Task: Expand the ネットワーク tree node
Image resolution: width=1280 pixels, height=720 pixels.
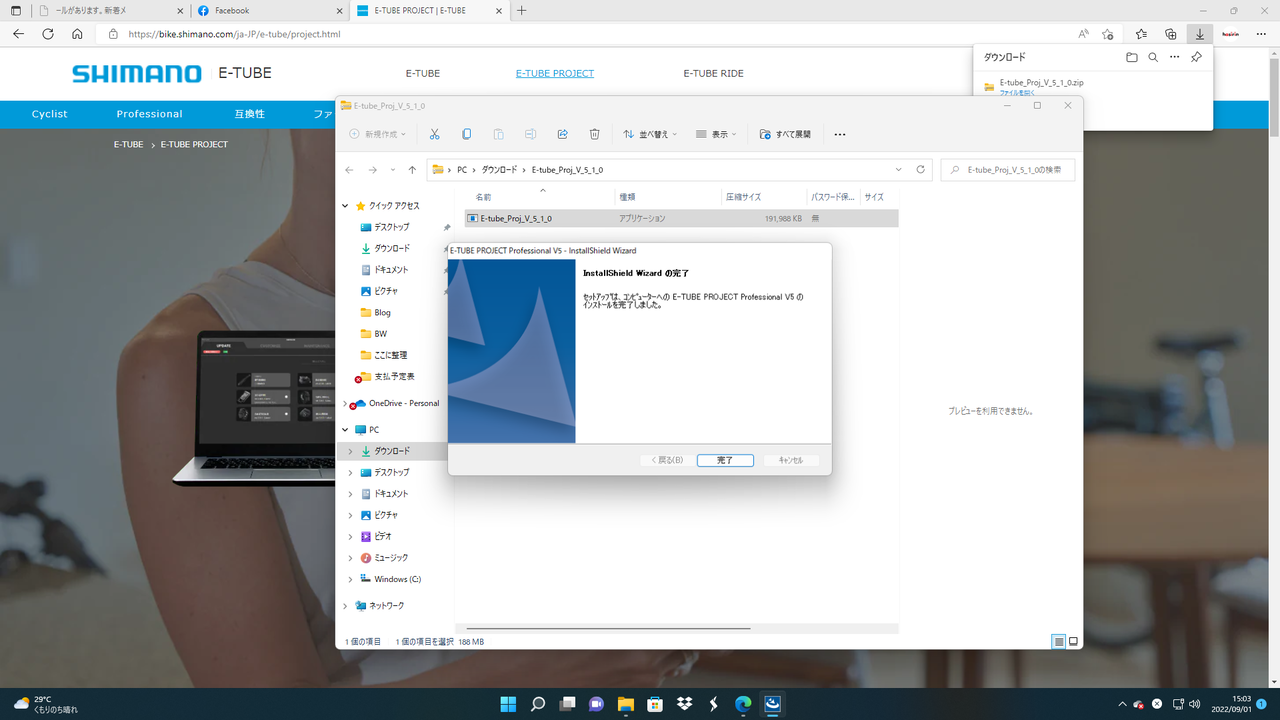Action: click(346, 606)
